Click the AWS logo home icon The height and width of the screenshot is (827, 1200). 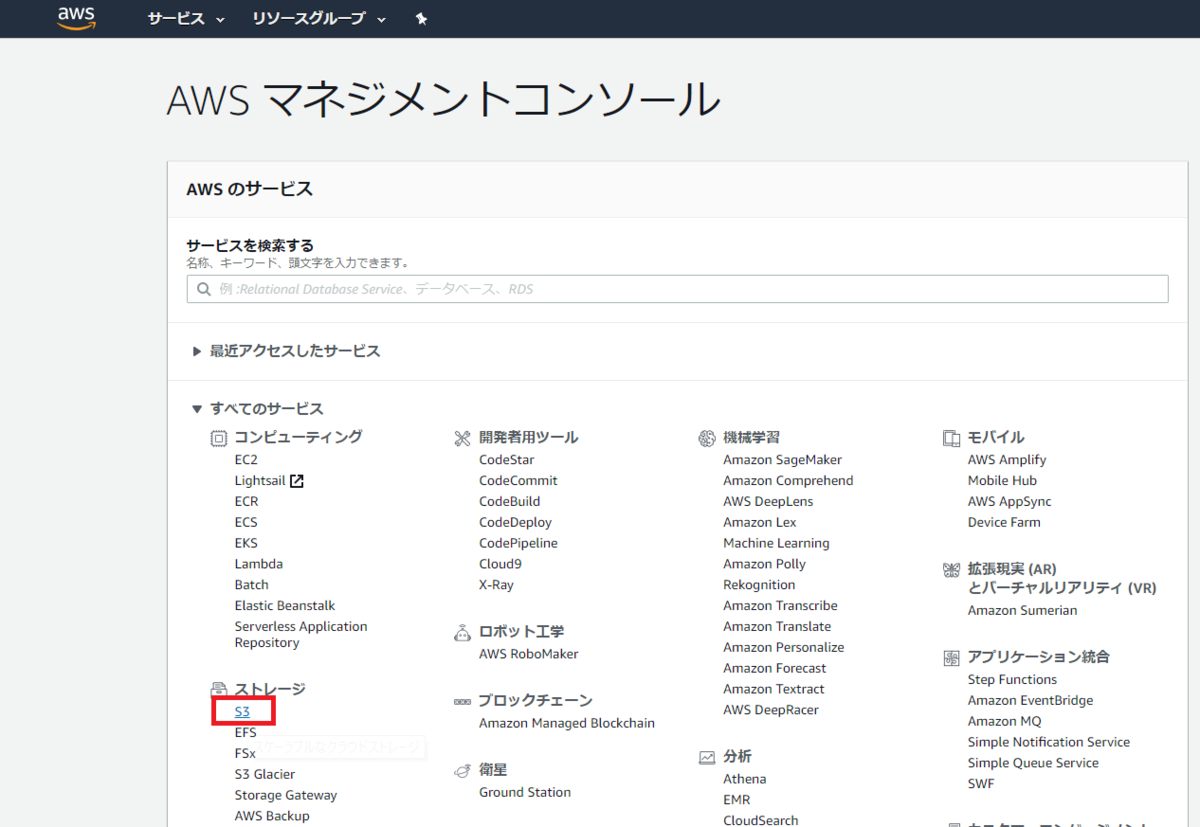[x=77, y=18]
